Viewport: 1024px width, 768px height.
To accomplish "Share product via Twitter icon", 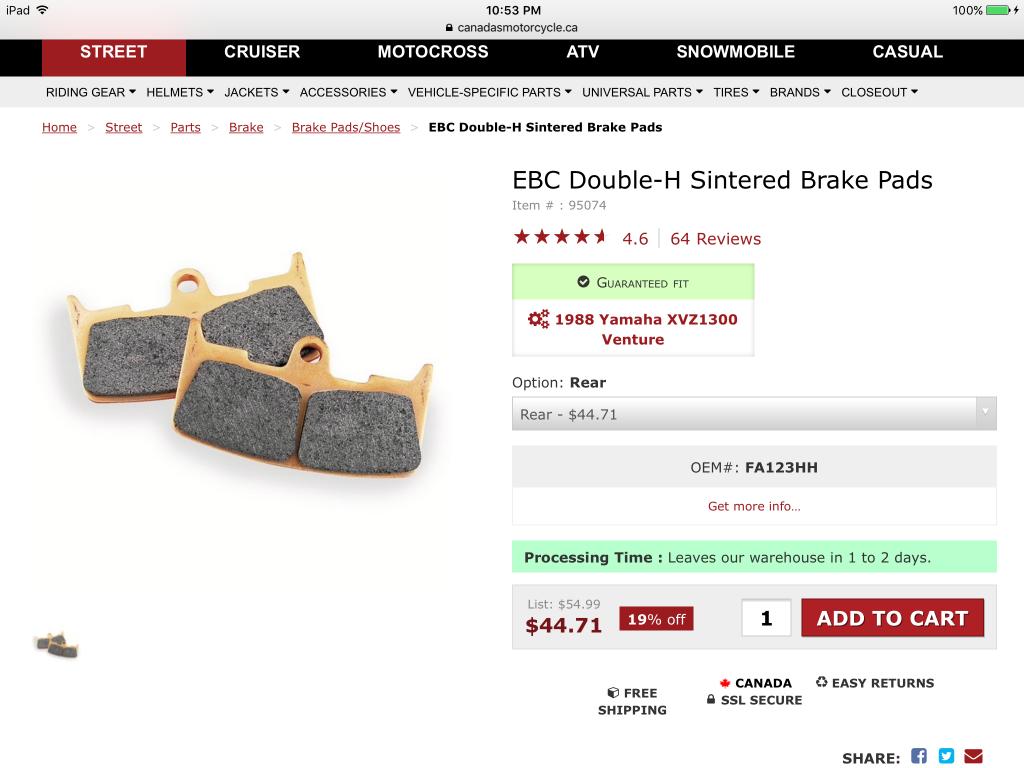I will click(x=946, y=756).
